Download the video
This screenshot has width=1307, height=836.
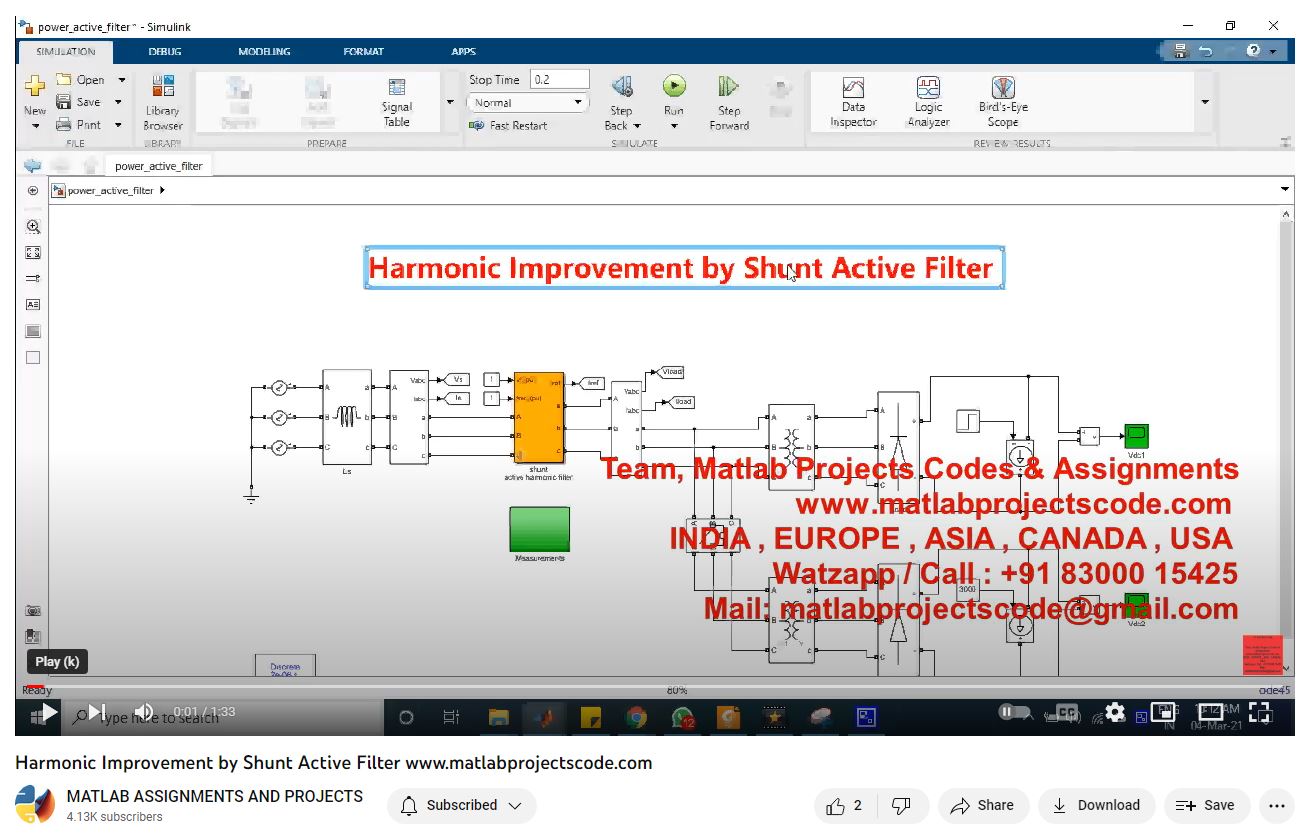coord(1096,806)
